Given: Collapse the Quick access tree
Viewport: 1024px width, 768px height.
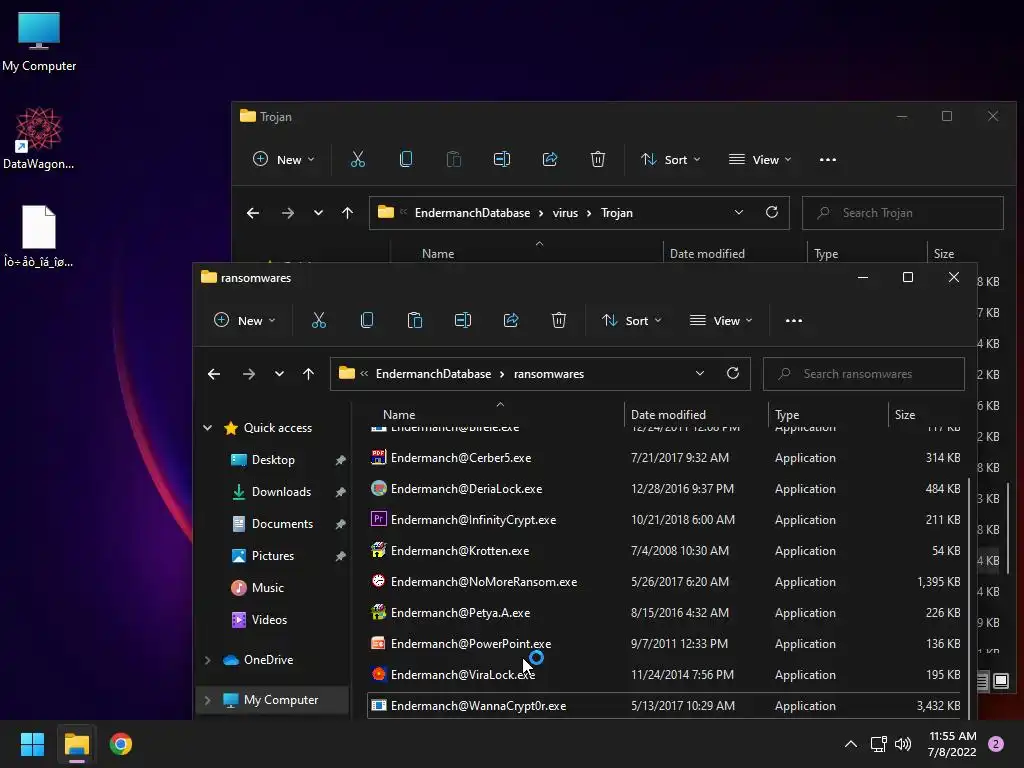Looking at the screenshot, I should [208, 428].
